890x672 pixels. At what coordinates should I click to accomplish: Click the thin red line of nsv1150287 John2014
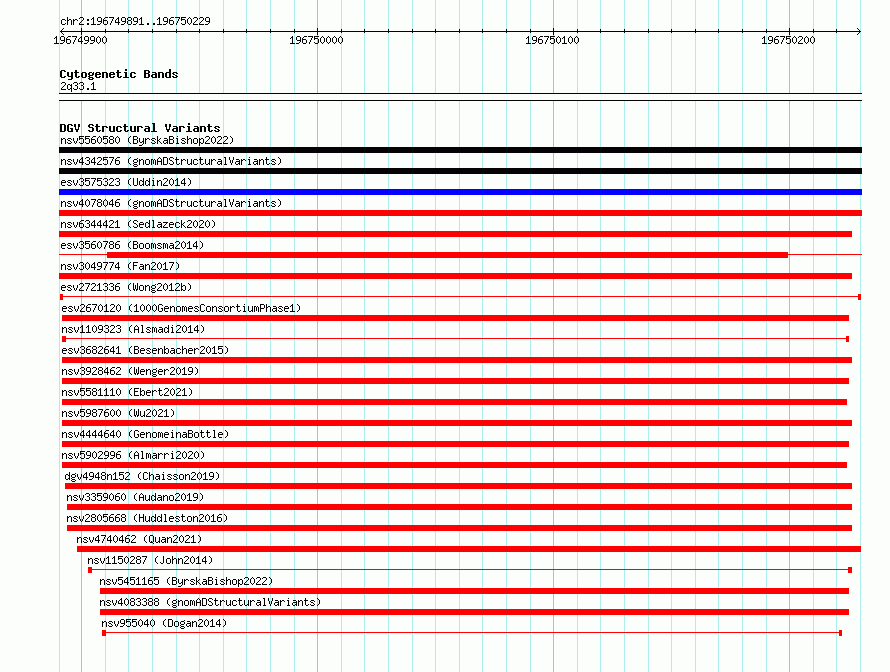coord(470,570)
